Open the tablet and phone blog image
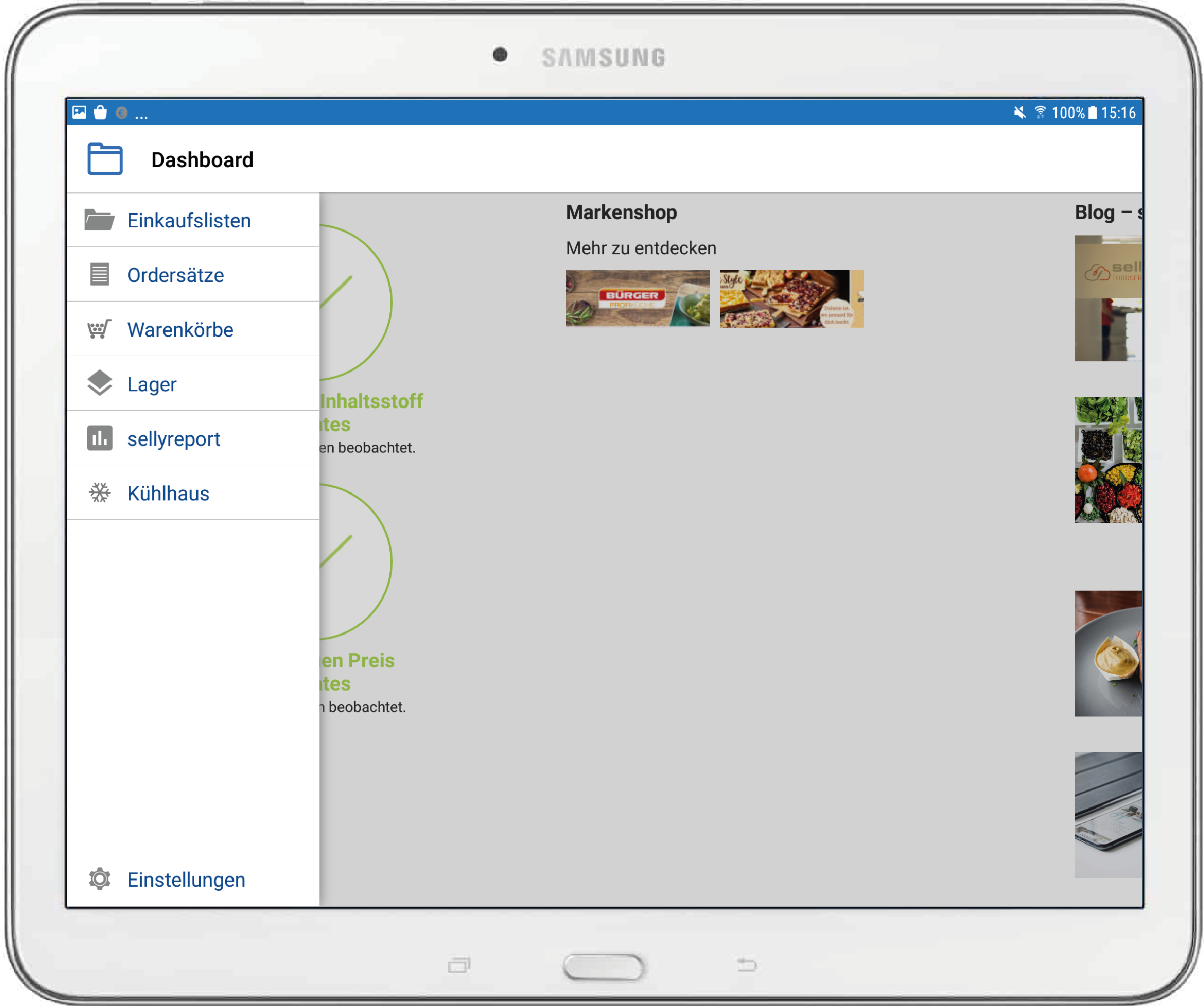The height and width of the screenshot is (1008, 1204). 1109,816
